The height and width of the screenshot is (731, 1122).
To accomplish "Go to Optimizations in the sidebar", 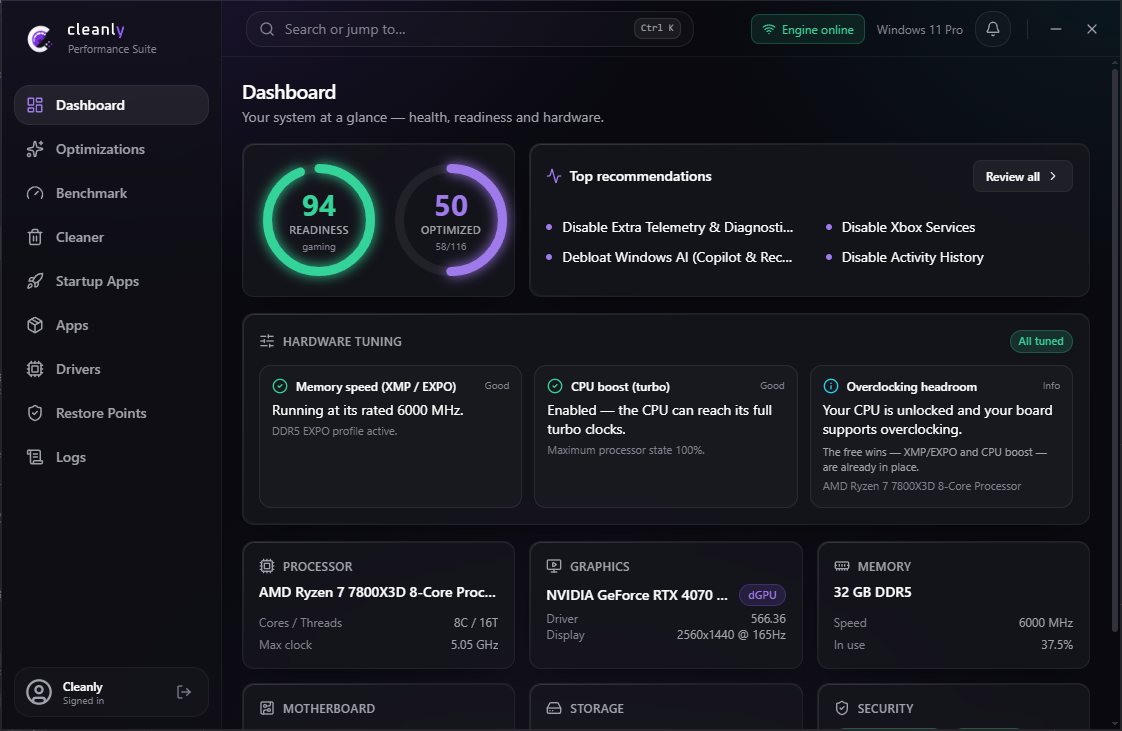I will pos(112,149).
